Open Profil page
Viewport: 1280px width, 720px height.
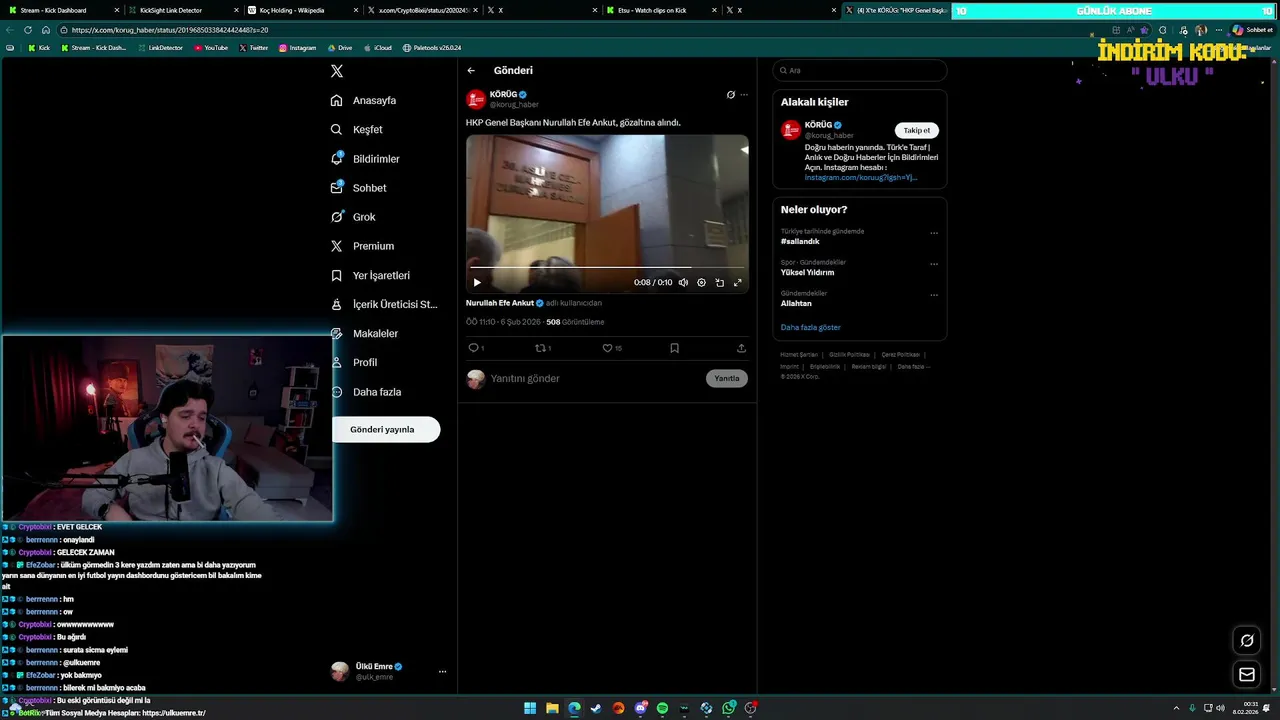tap(354, 362)
